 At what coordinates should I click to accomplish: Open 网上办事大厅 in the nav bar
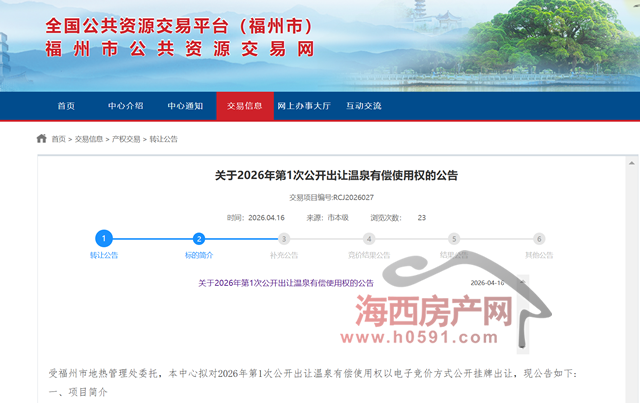(x=304, y=106)
